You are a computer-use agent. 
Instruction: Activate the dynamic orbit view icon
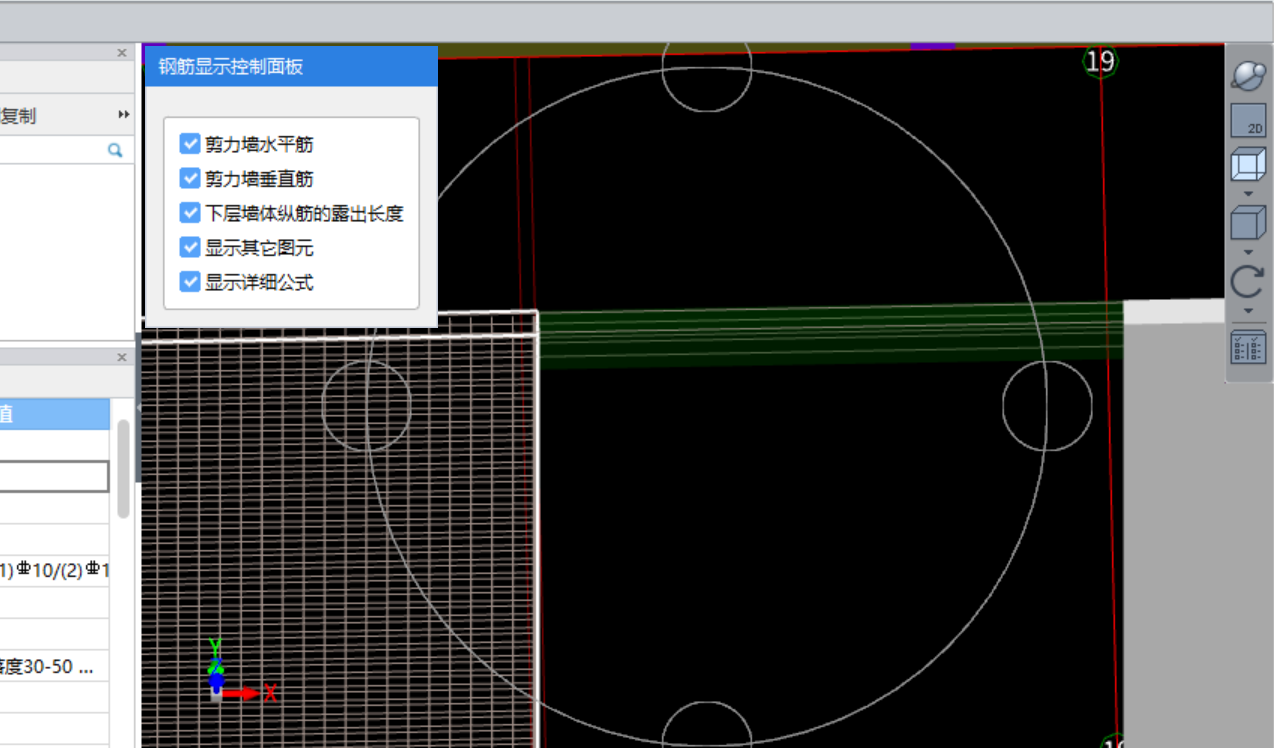[x=1248, y=75]
